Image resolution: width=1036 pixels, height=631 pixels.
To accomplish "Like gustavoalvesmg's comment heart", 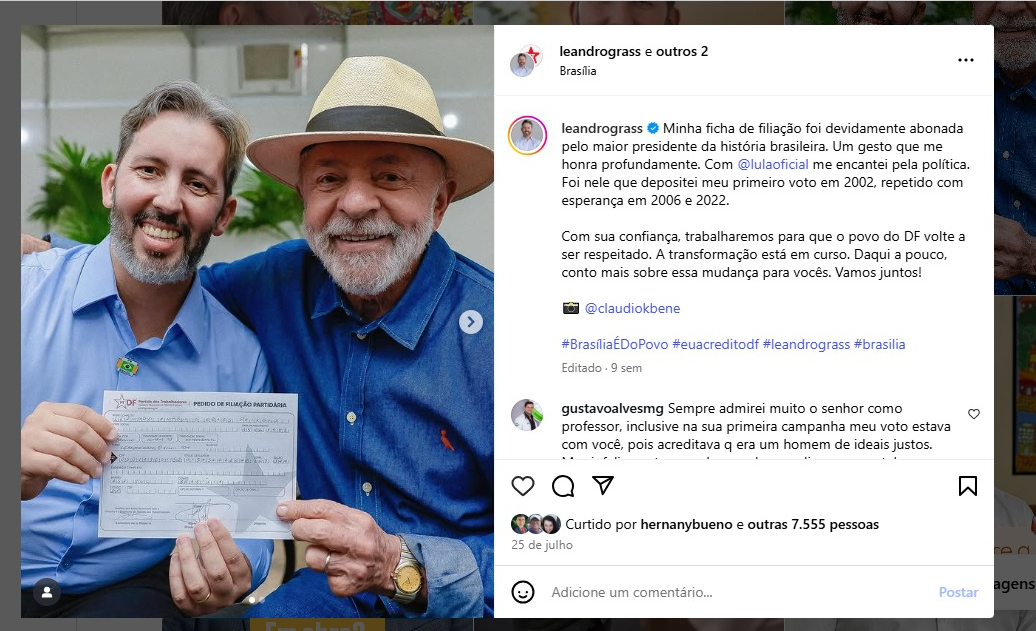I will 974,414.
